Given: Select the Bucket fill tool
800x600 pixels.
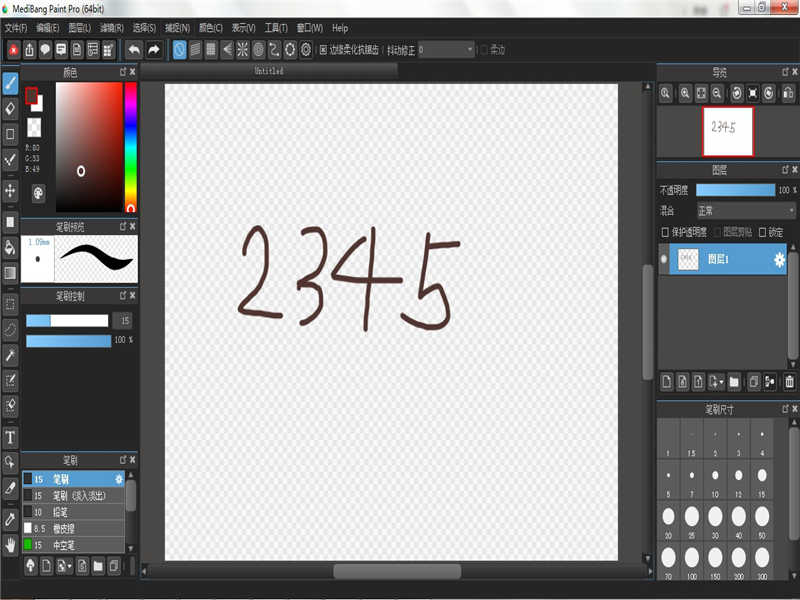Looking at the screenshot, I should click(10, 247).
